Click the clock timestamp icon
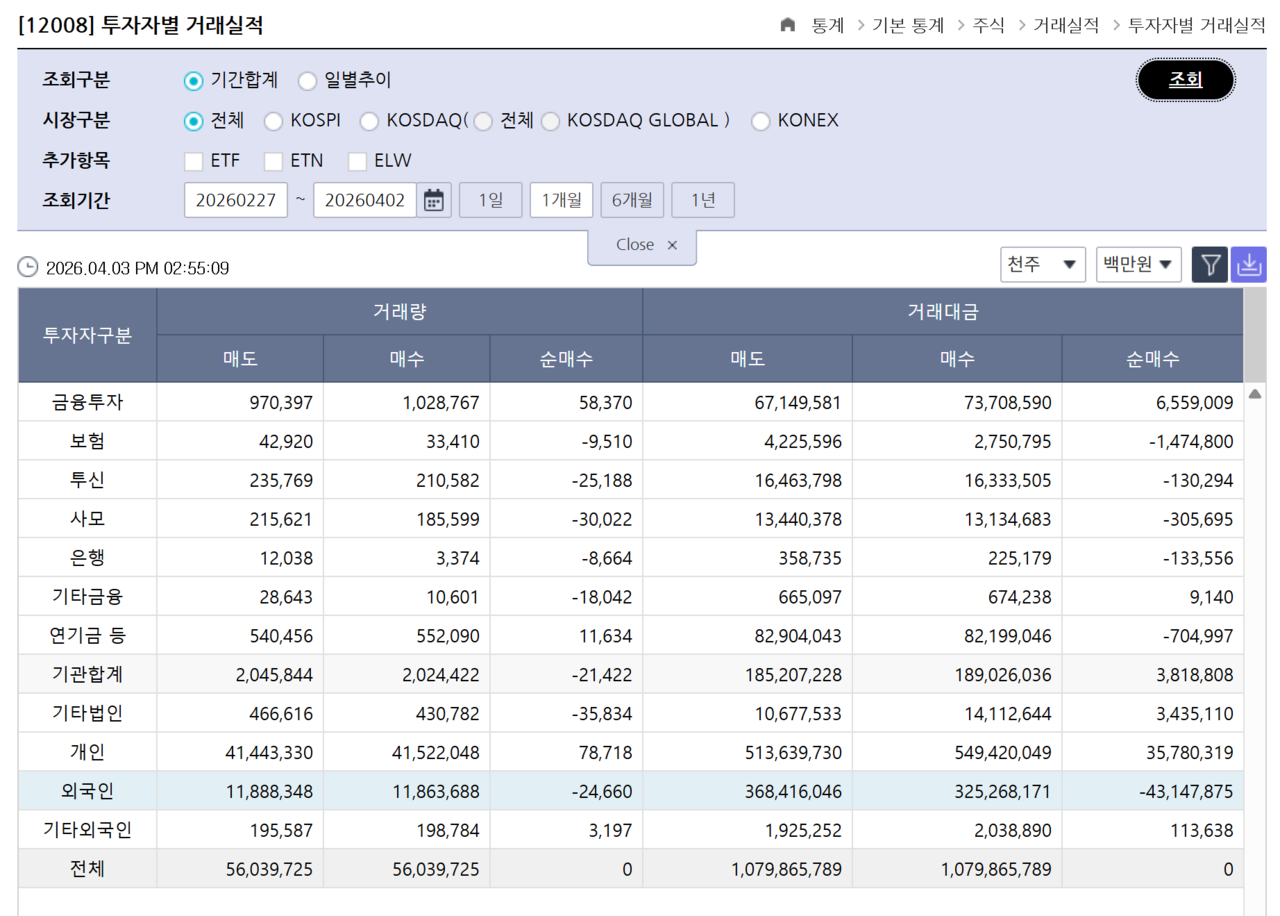1280x916 pixels. click(x=28, y=267)
